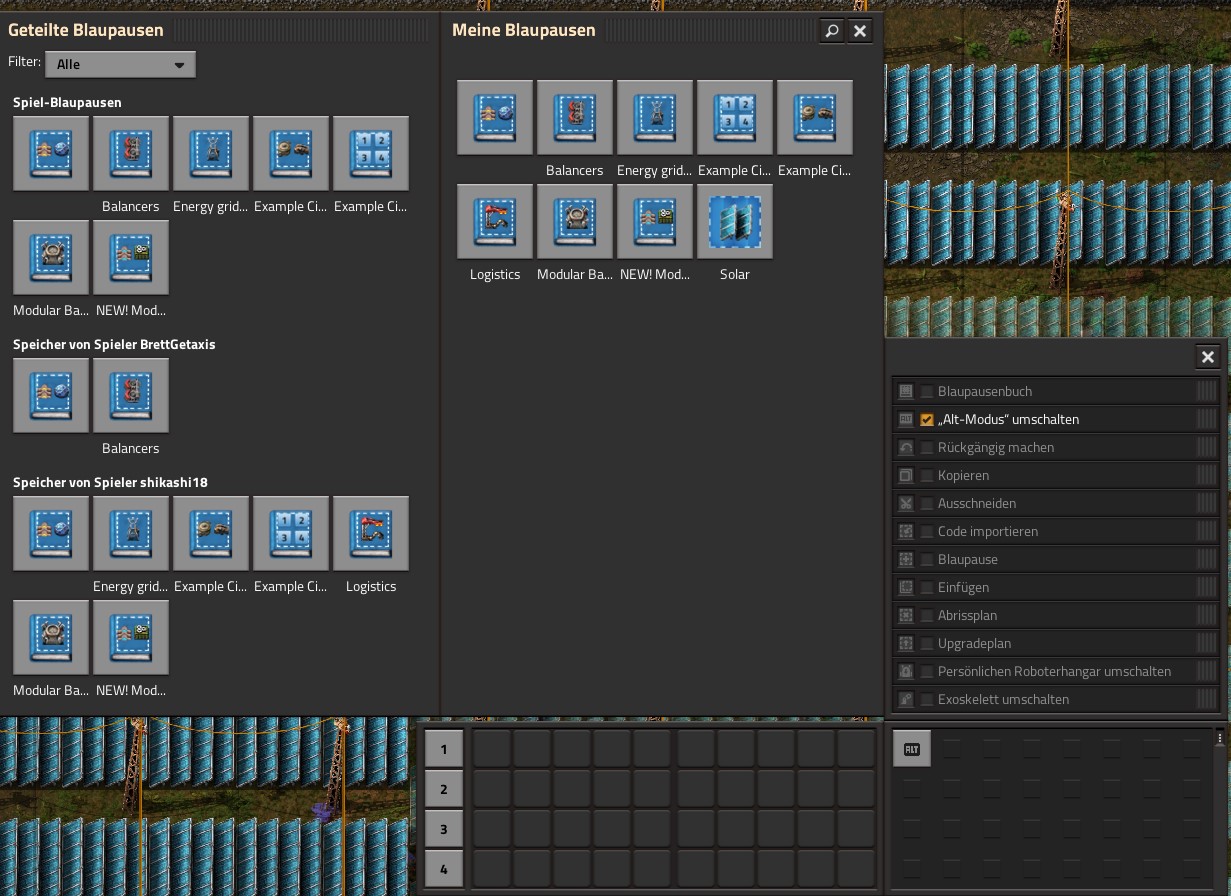Open the Logistics book of player shikashi18
The width and height of the screenshot is (1231, 896).
[371, 533]
